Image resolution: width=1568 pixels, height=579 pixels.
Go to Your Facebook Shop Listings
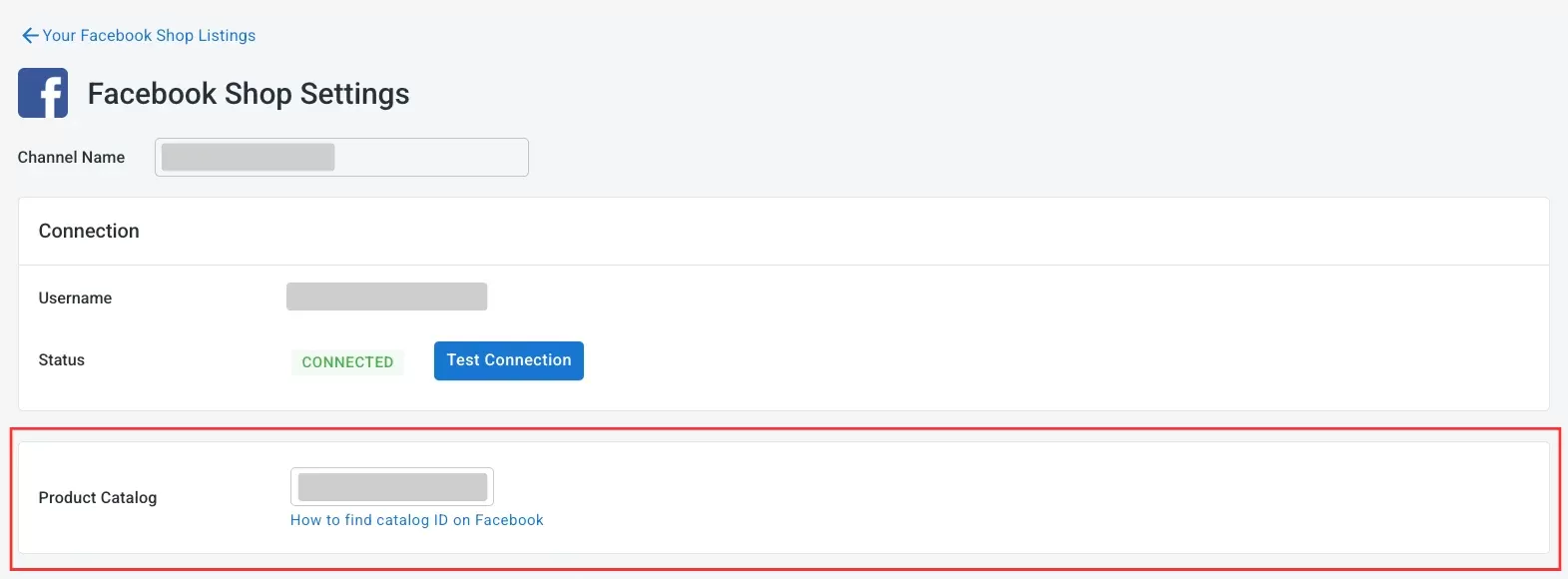click(149, 36)
